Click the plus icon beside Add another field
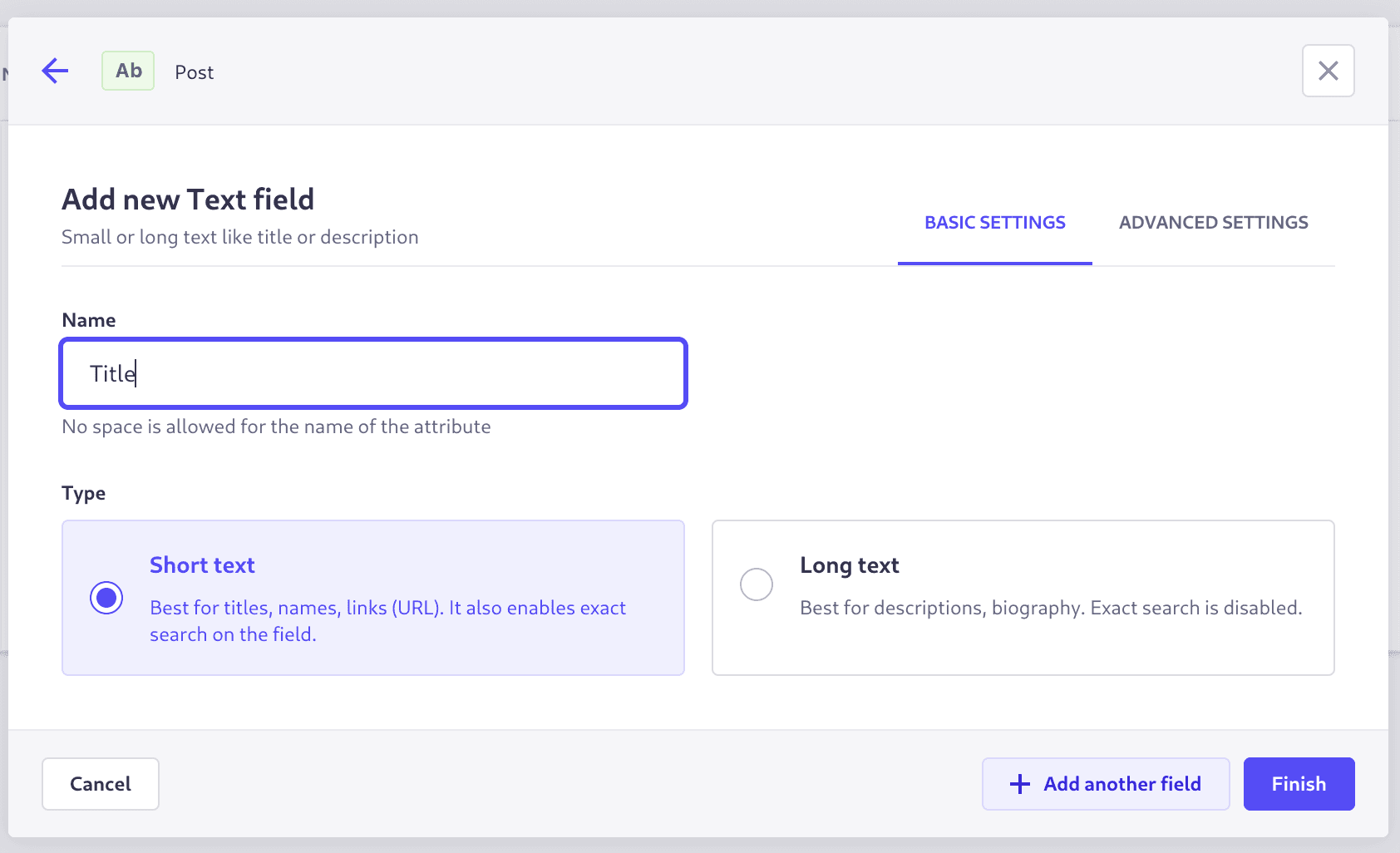The height and width of the screenshot is (853, 1400). (x=1020, y=784)
